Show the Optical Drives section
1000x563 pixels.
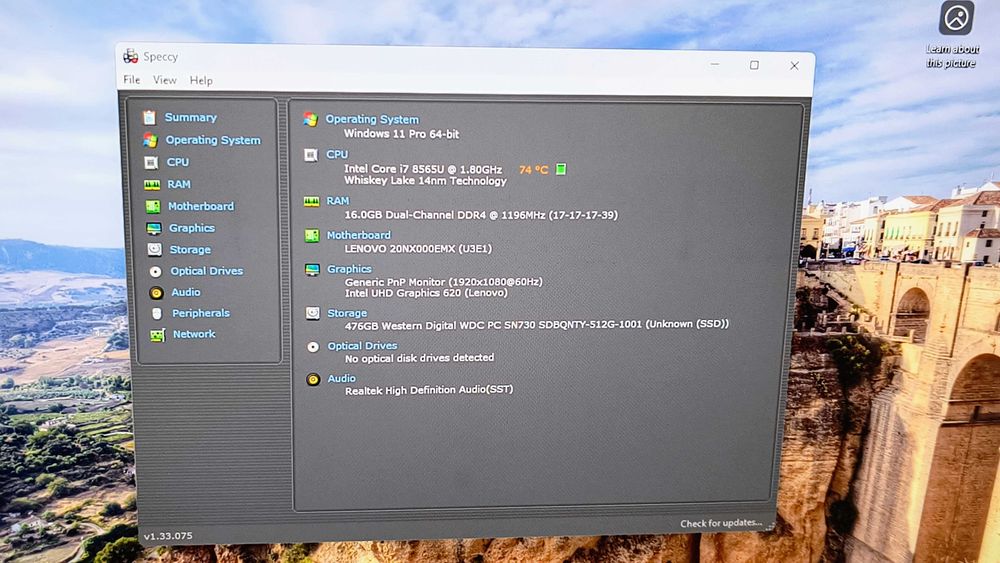click(x=207, y=271)
